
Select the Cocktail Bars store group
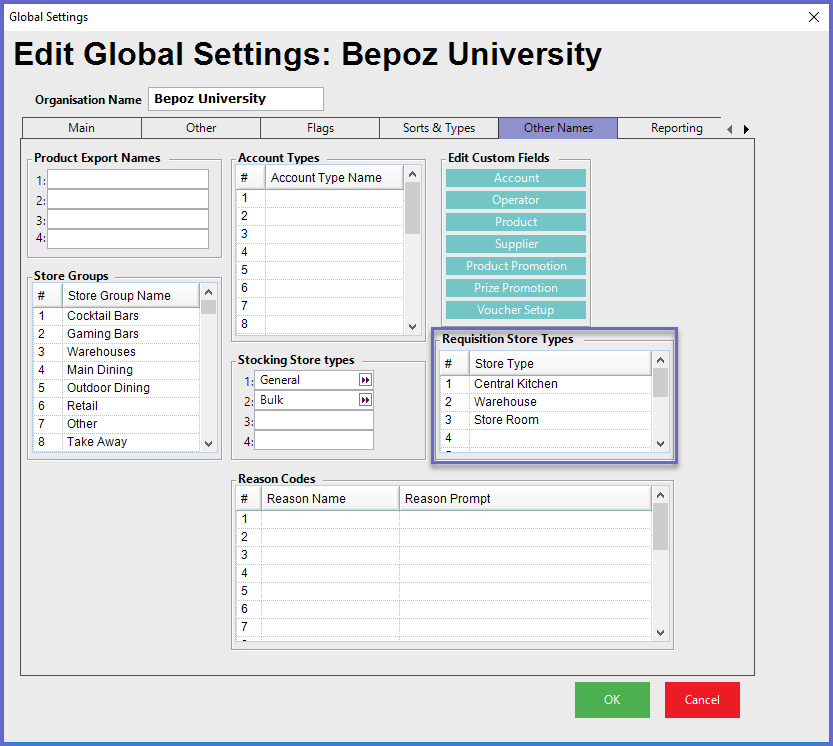[103, 316]
